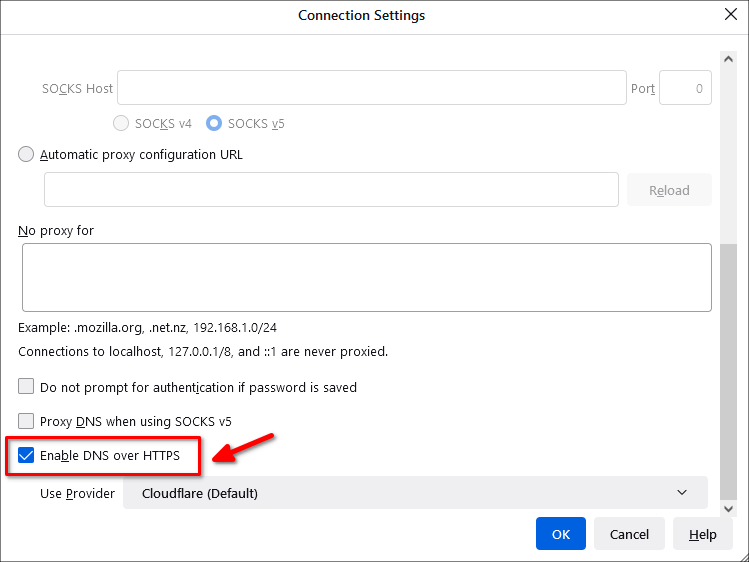This screenshot has height=562, width=749.
Task: Choose the SOCKS v5 radio button
Action: pos(214,123)
